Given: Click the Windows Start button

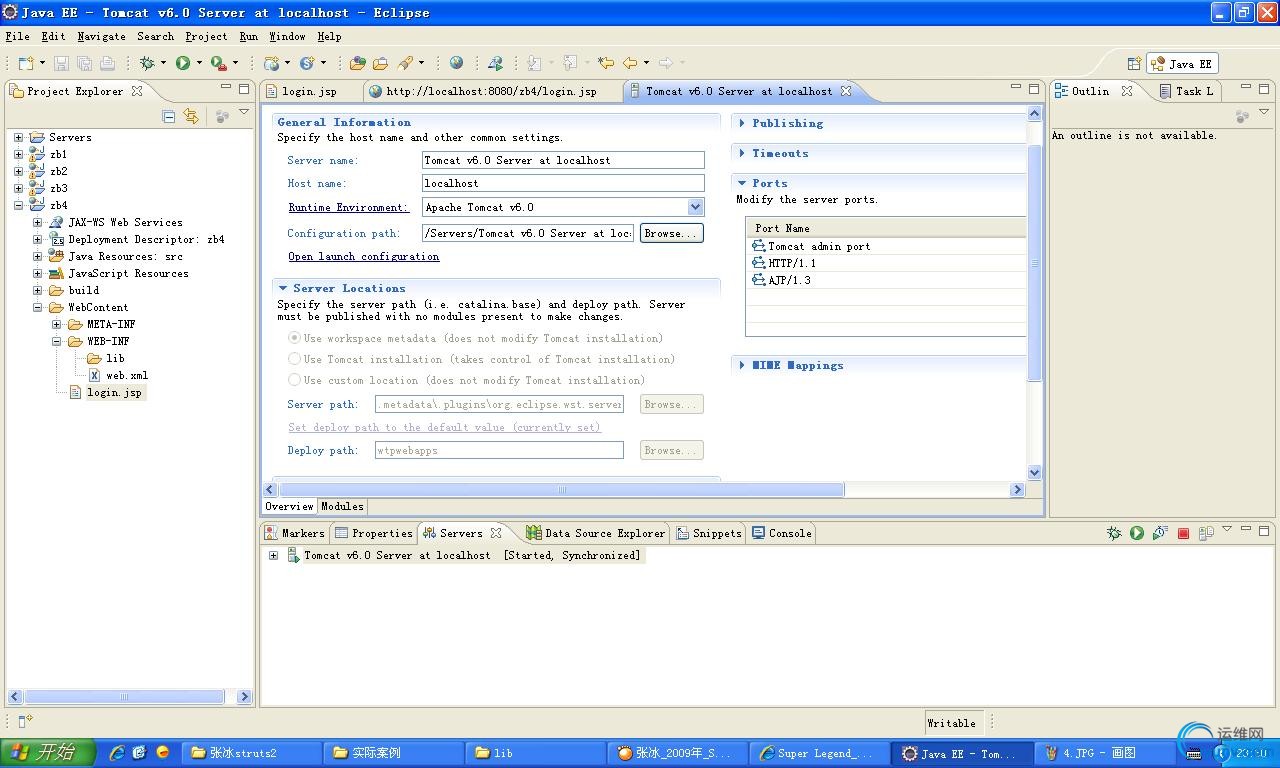Looking at the screenshot, I should pos(47,753).
